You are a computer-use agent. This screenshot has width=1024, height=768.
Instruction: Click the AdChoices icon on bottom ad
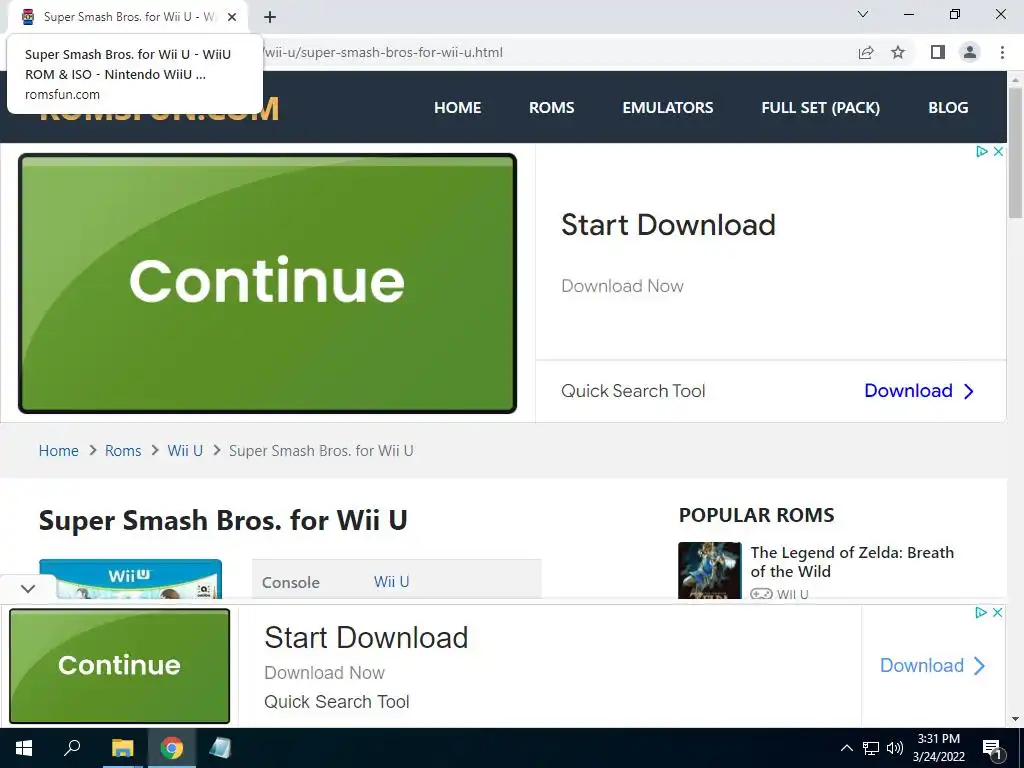click(981, 613)
